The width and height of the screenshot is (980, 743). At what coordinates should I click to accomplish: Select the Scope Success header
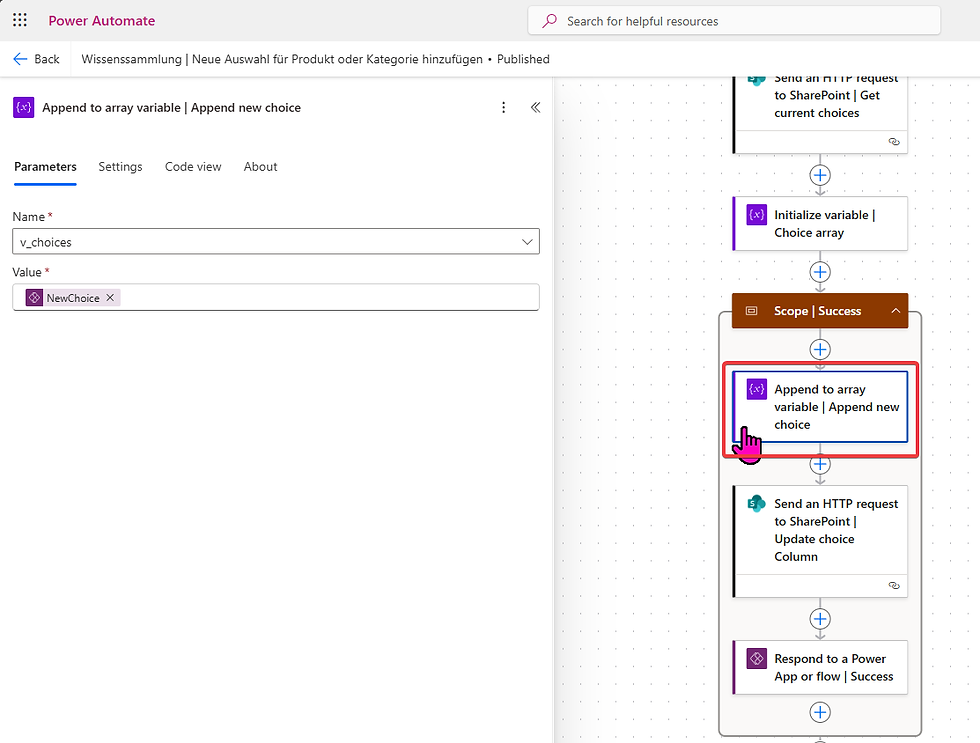[820, 311]
